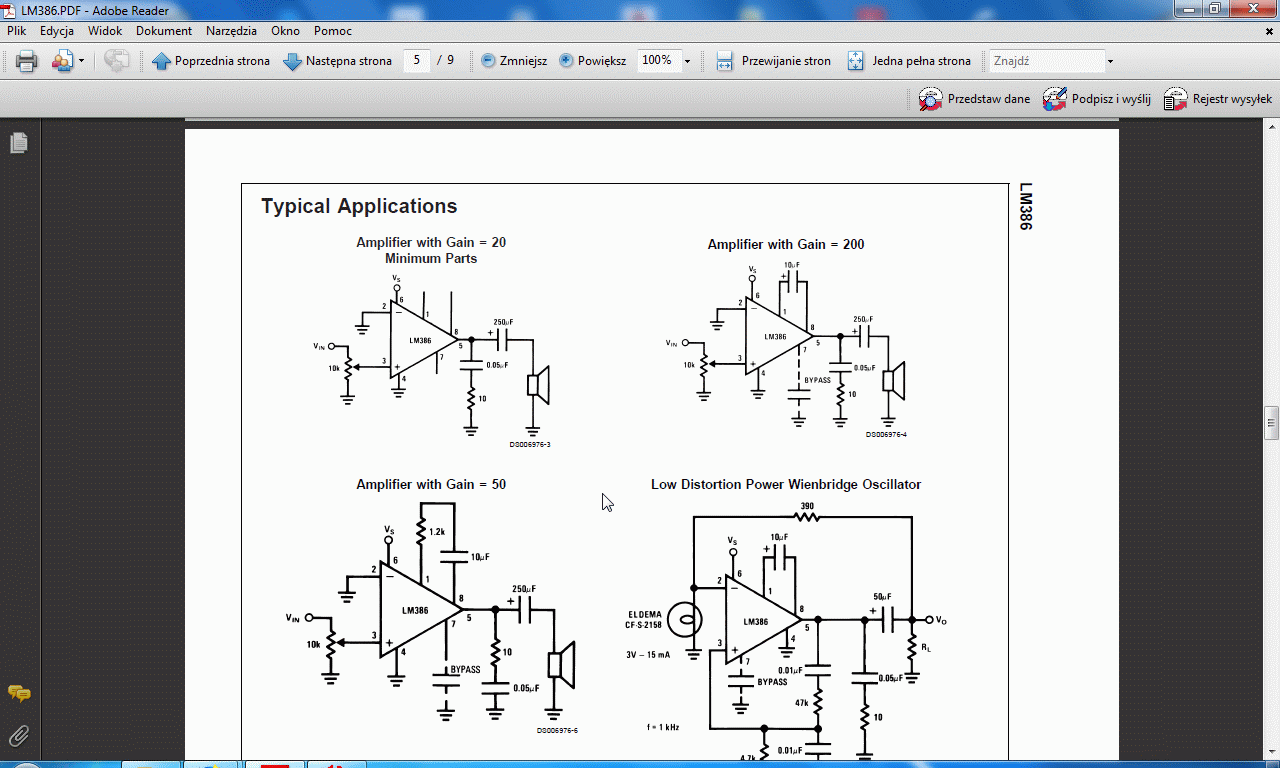Click the current page number field

click(417, 61)
